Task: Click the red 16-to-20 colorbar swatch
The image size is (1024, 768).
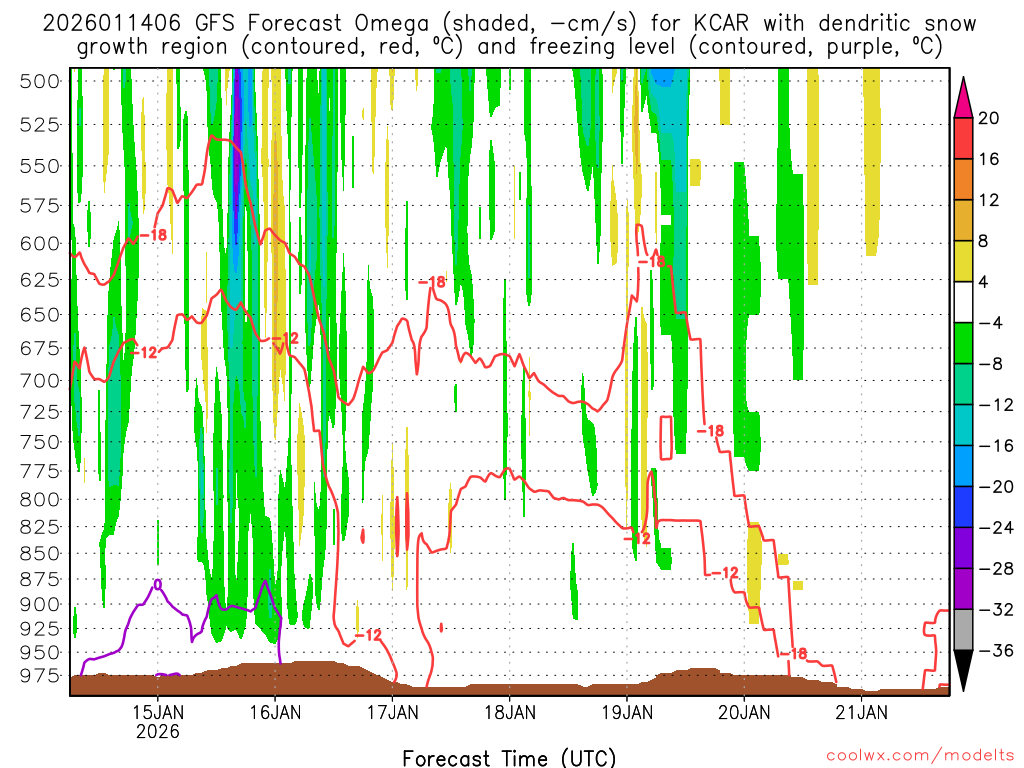Action: 963,138
